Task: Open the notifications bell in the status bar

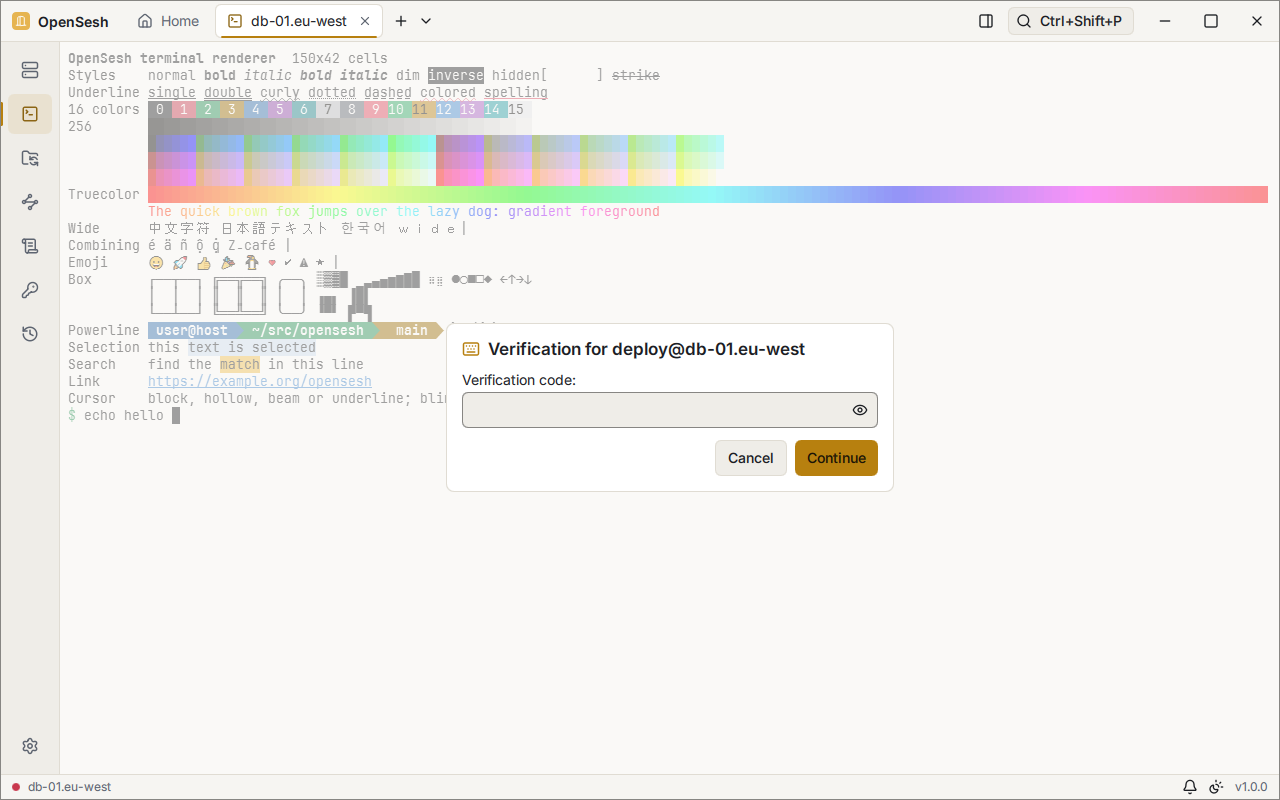Action: pos(1190,787)
